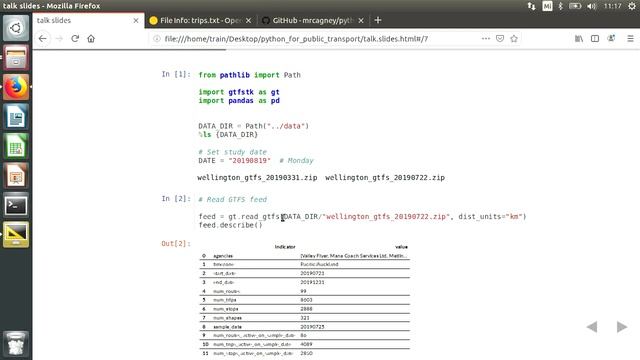Viewport: 640px width, 360px height.
Task: Open the Firefox home page button
Action: [91, 39]
